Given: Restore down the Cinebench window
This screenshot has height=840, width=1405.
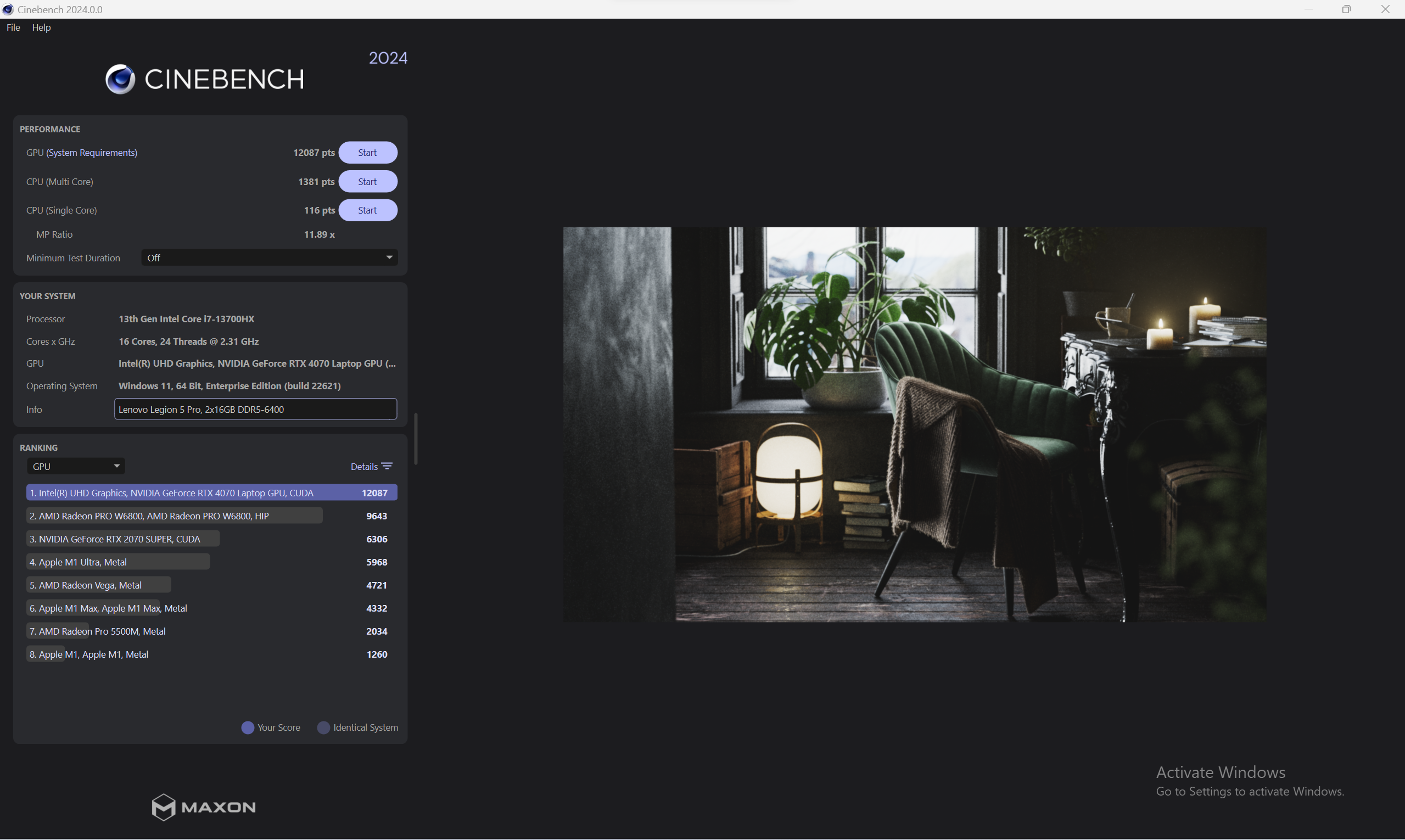Looking at the screenshot, I should [1346, 9].
